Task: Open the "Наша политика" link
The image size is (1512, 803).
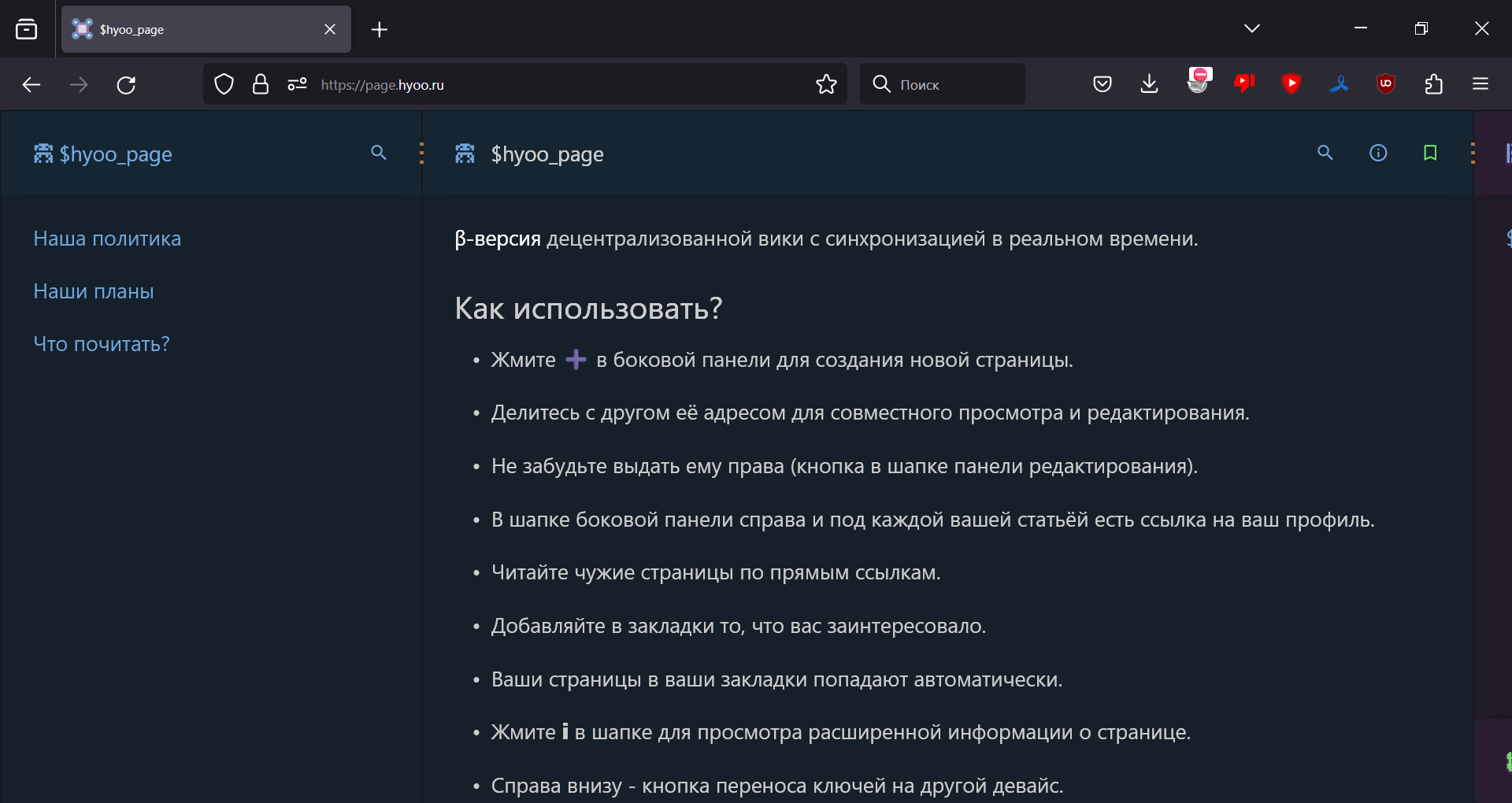Action: tap(107, 239)
